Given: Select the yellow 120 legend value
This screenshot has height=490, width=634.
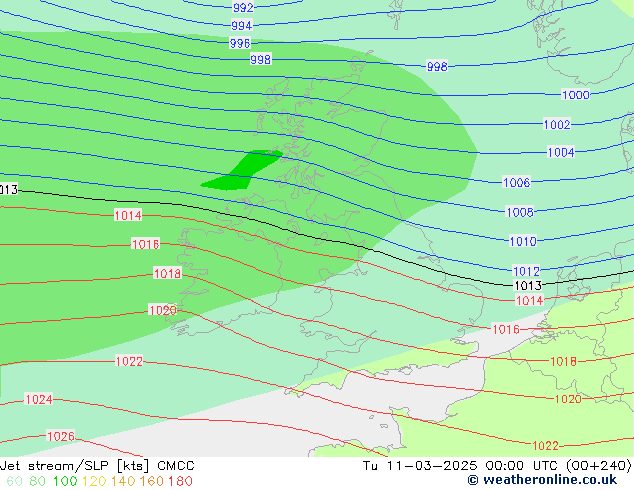Looking at the screenshot, I should point(94,481).
